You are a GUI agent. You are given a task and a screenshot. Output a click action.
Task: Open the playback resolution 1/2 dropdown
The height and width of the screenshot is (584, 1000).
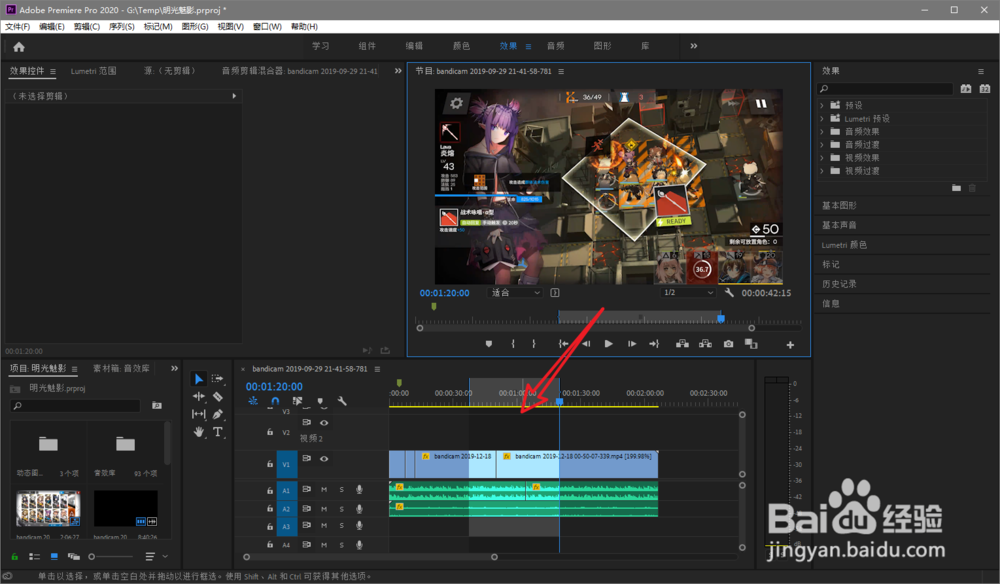[688, 293]
